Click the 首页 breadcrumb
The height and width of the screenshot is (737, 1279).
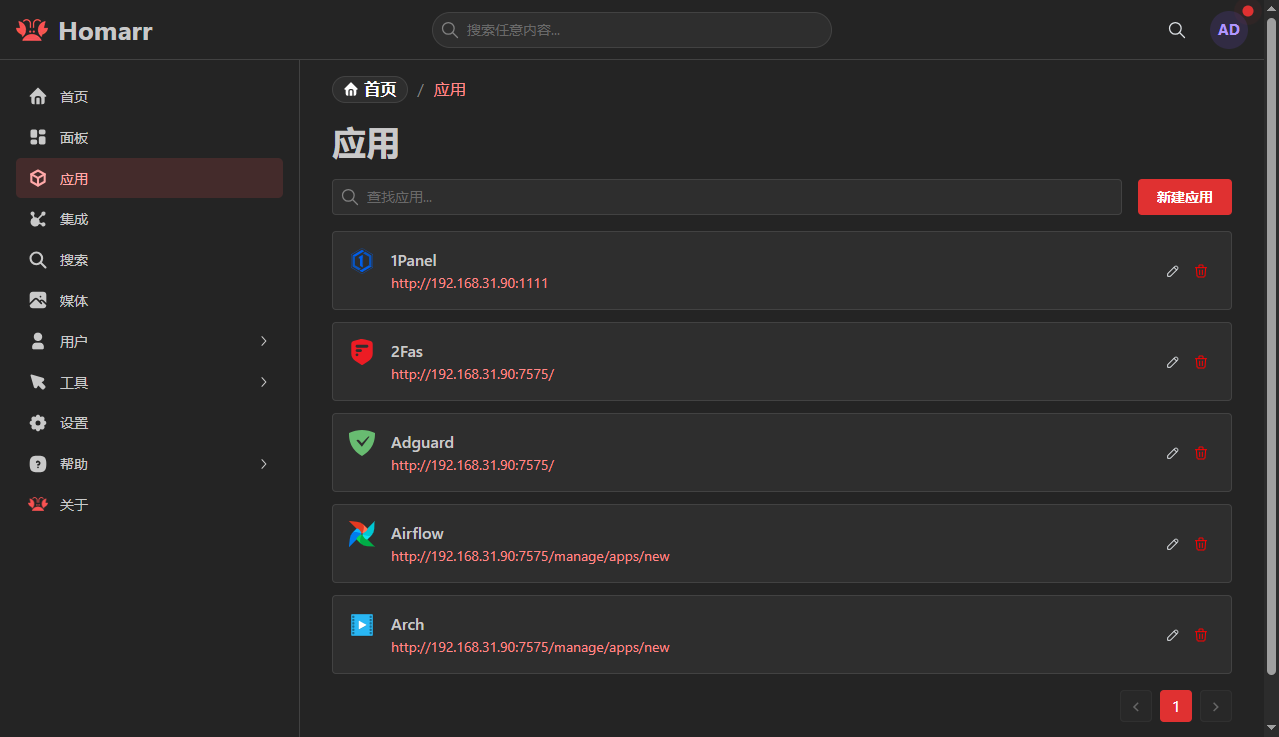tap(370, 90)
